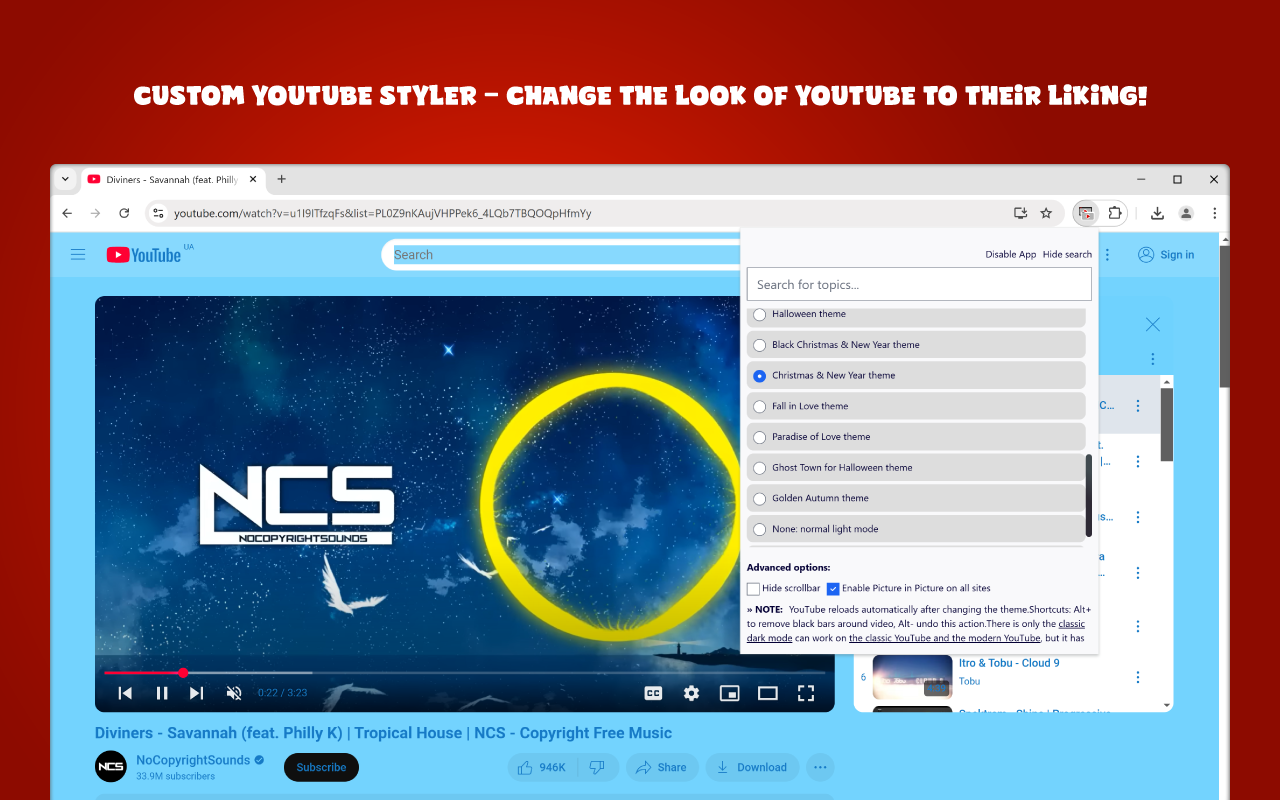Open the Custom YouTube Styler extension icon
This screenshot has width=1280, height=800.
[x=1085, y=213]
